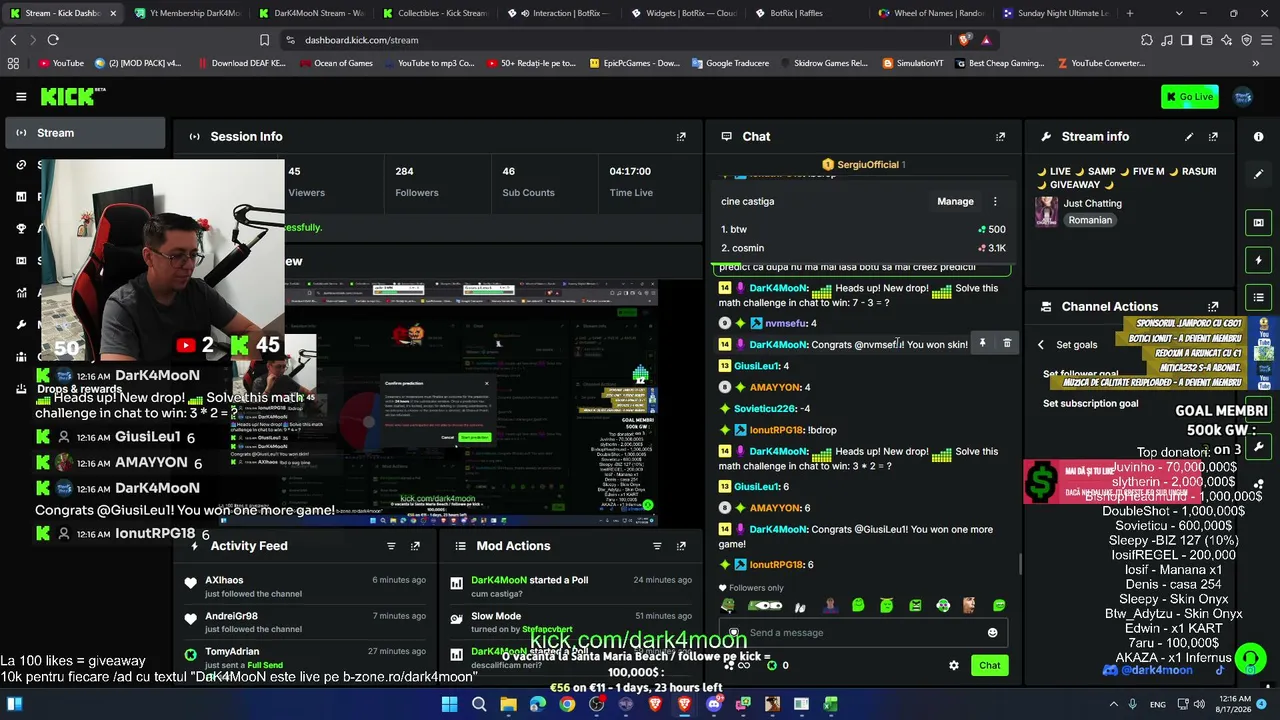Edit stream info with the pencil icon
Image resolution: width=1280 pixels, height=720 pixels.
pyautogui.click(x=1189, y=137)
